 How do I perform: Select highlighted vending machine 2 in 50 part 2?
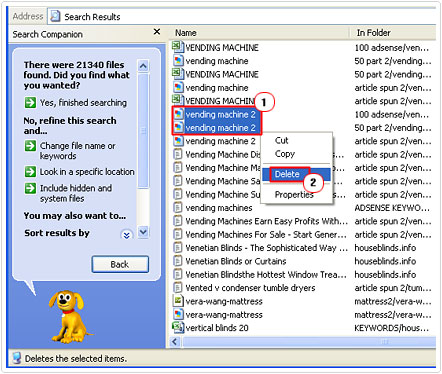(220, 128)
